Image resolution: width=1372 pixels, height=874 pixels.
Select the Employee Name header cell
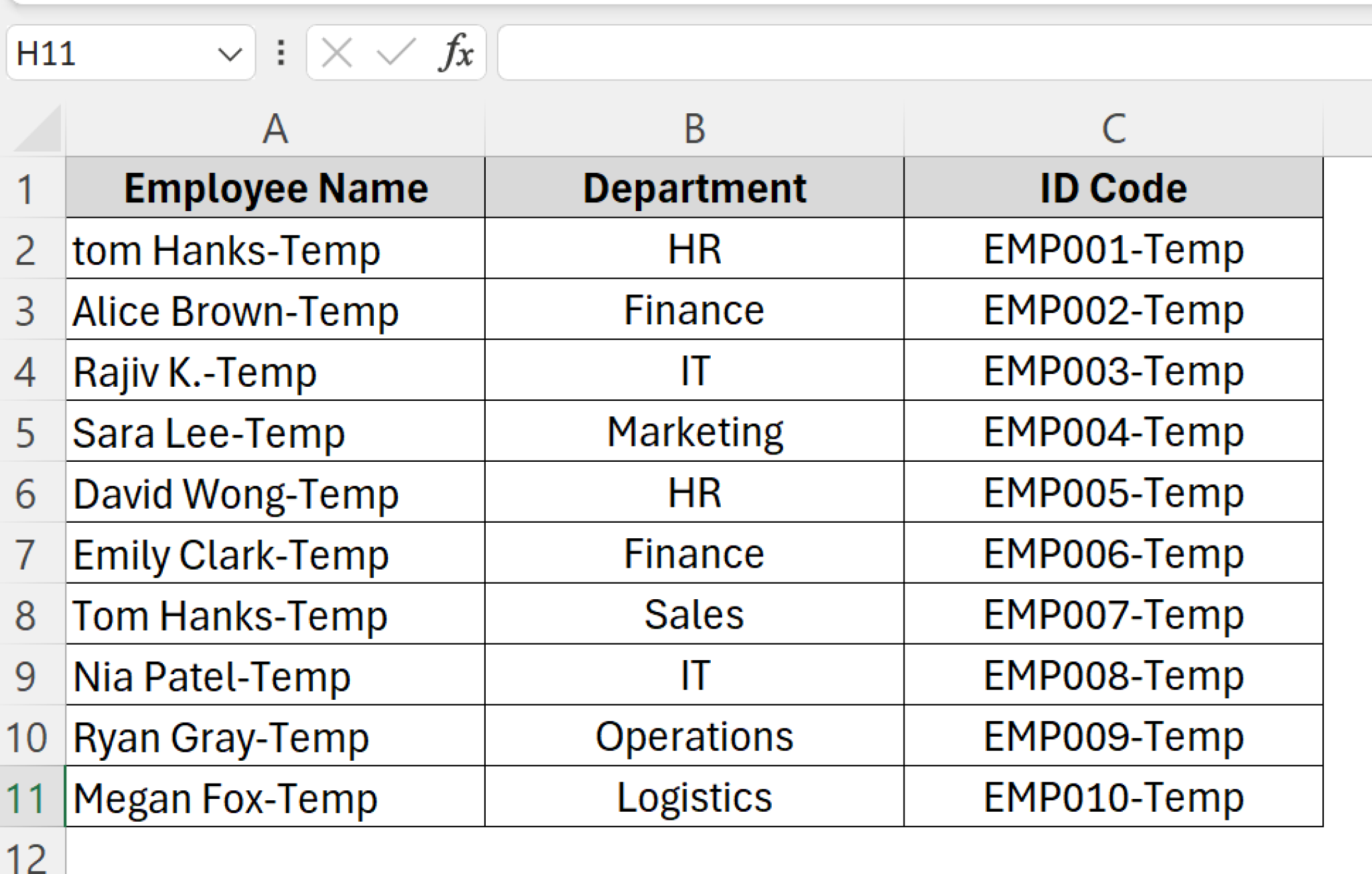point(275,188)
